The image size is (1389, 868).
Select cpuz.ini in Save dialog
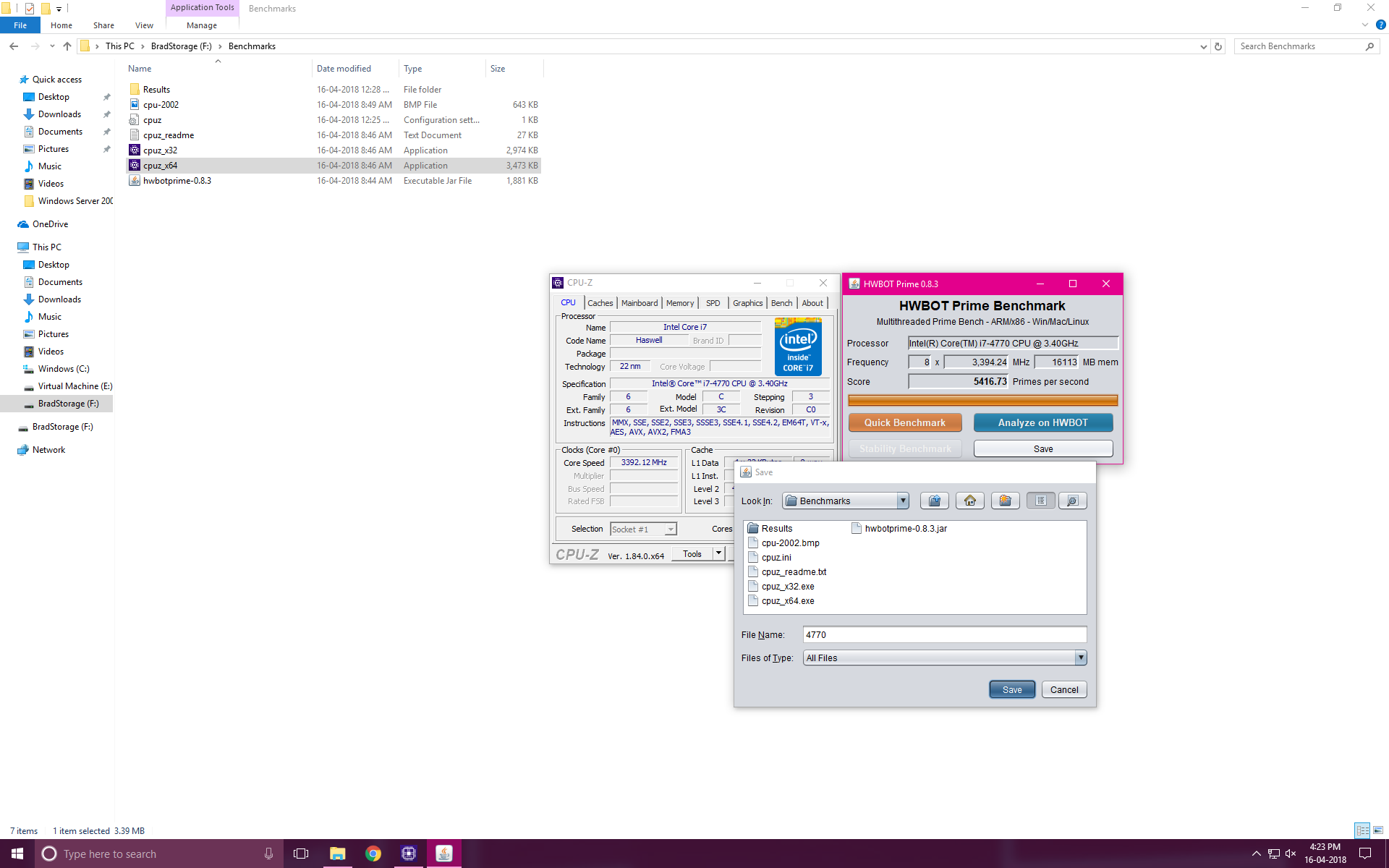(x=770, y=557)
